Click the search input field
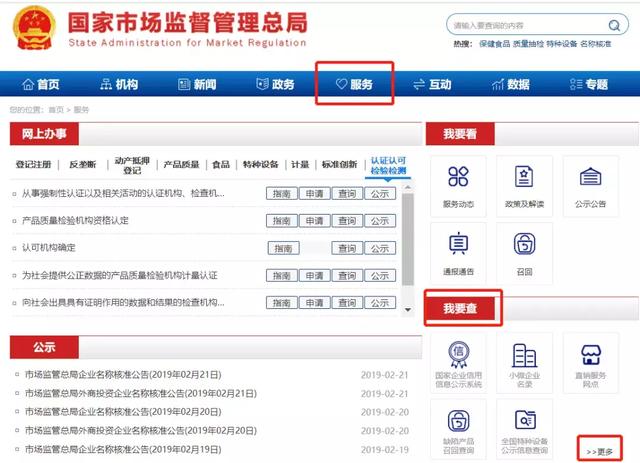640x463 pixels. coord(527,25)
